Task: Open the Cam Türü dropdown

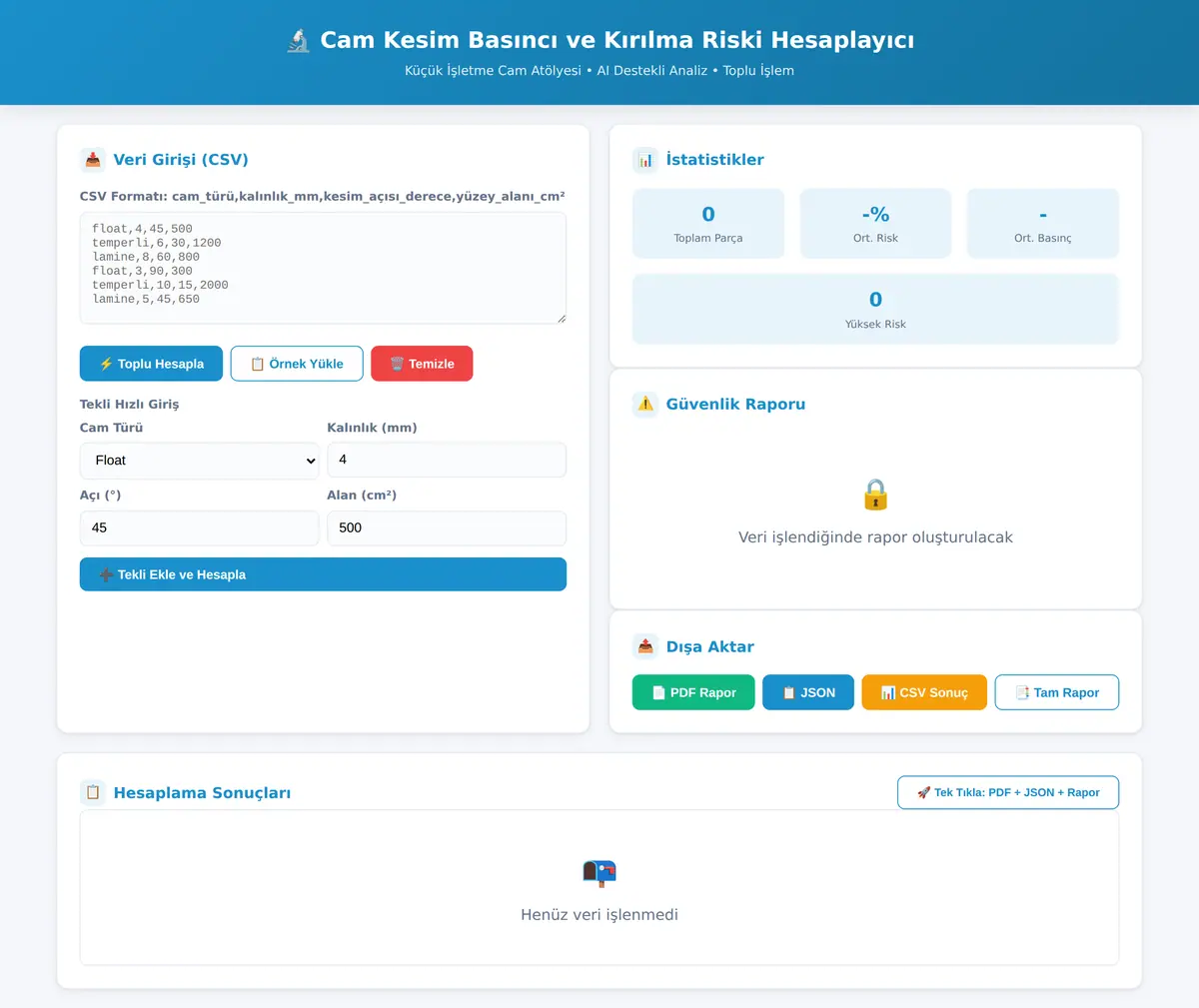Action: (200, 461)
